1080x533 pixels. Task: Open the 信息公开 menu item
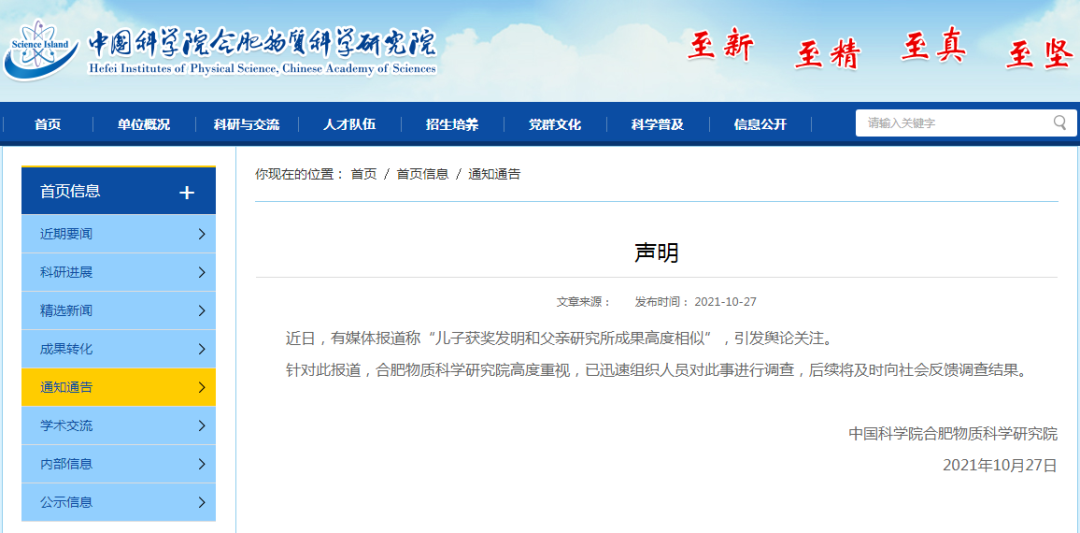[x=760, y=124]
